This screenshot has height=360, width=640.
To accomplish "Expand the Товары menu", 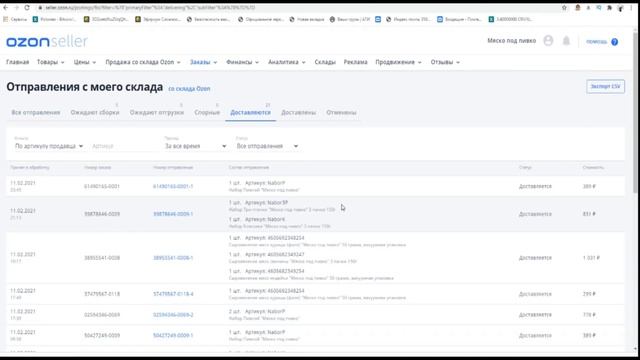I will 51,62.
